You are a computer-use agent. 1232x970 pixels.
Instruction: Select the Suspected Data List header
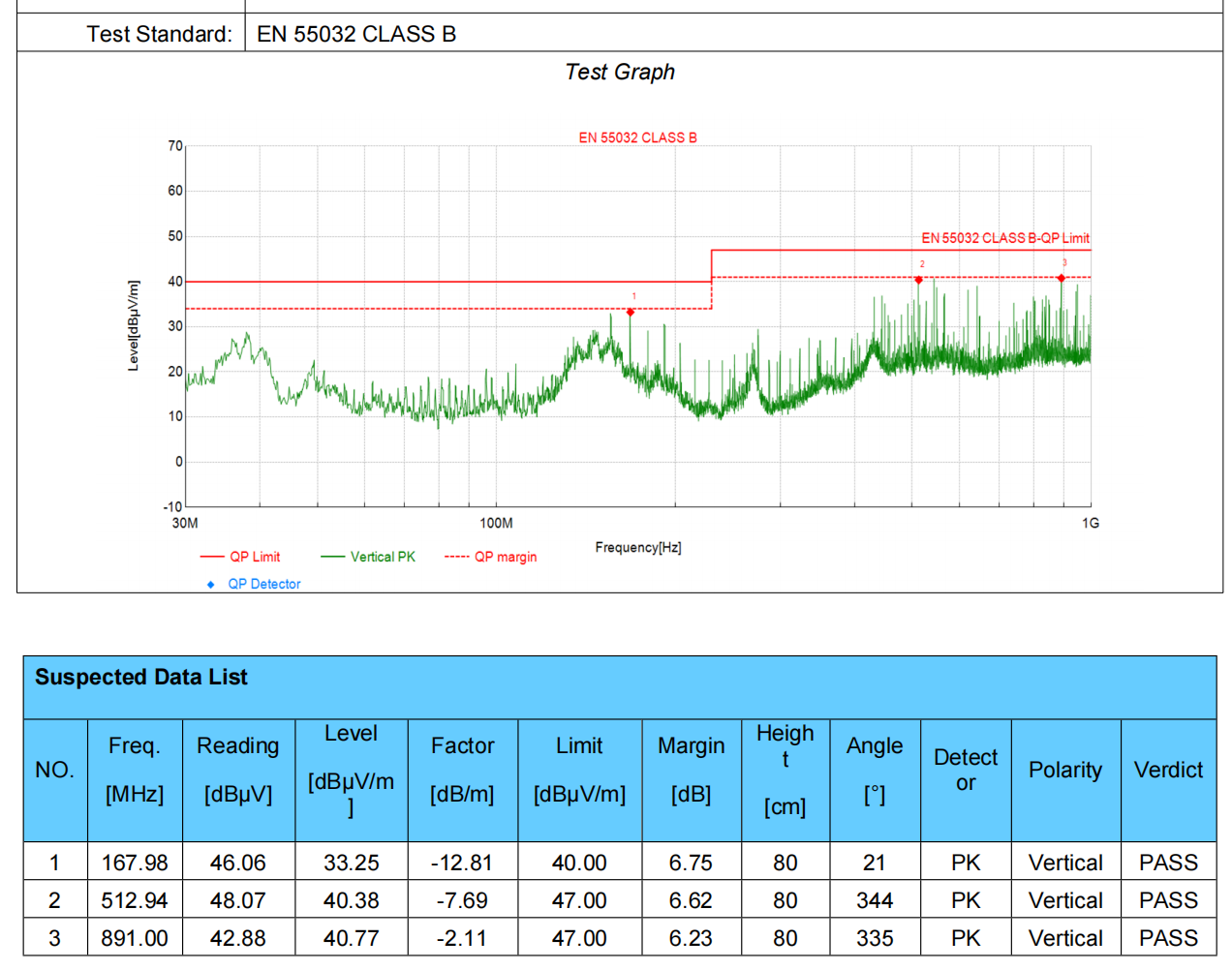[x=141, y=678]
